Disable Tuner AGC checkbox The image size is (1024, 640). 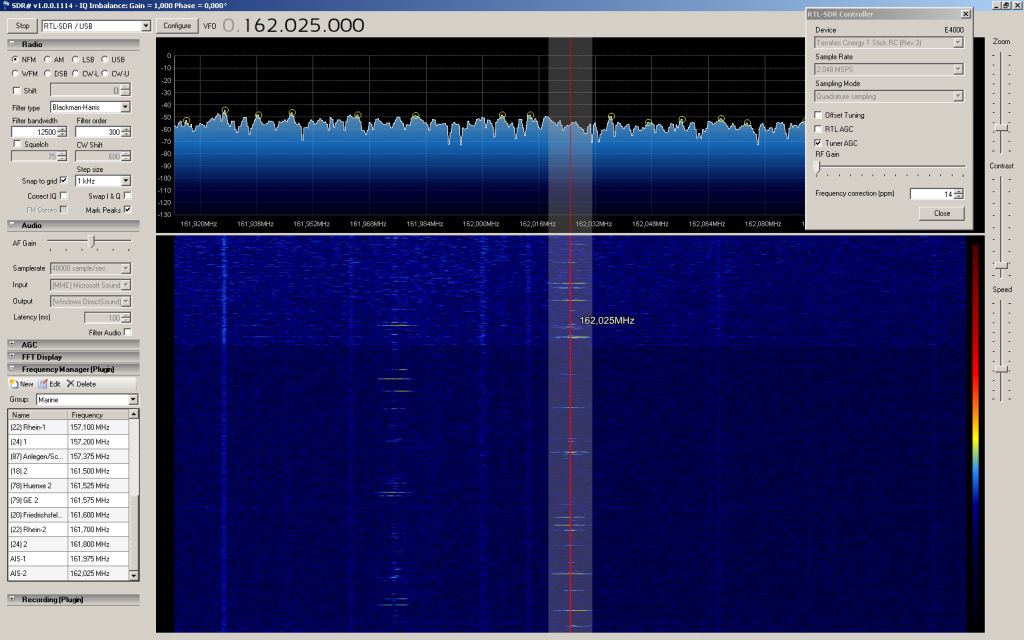coord(818,143)
